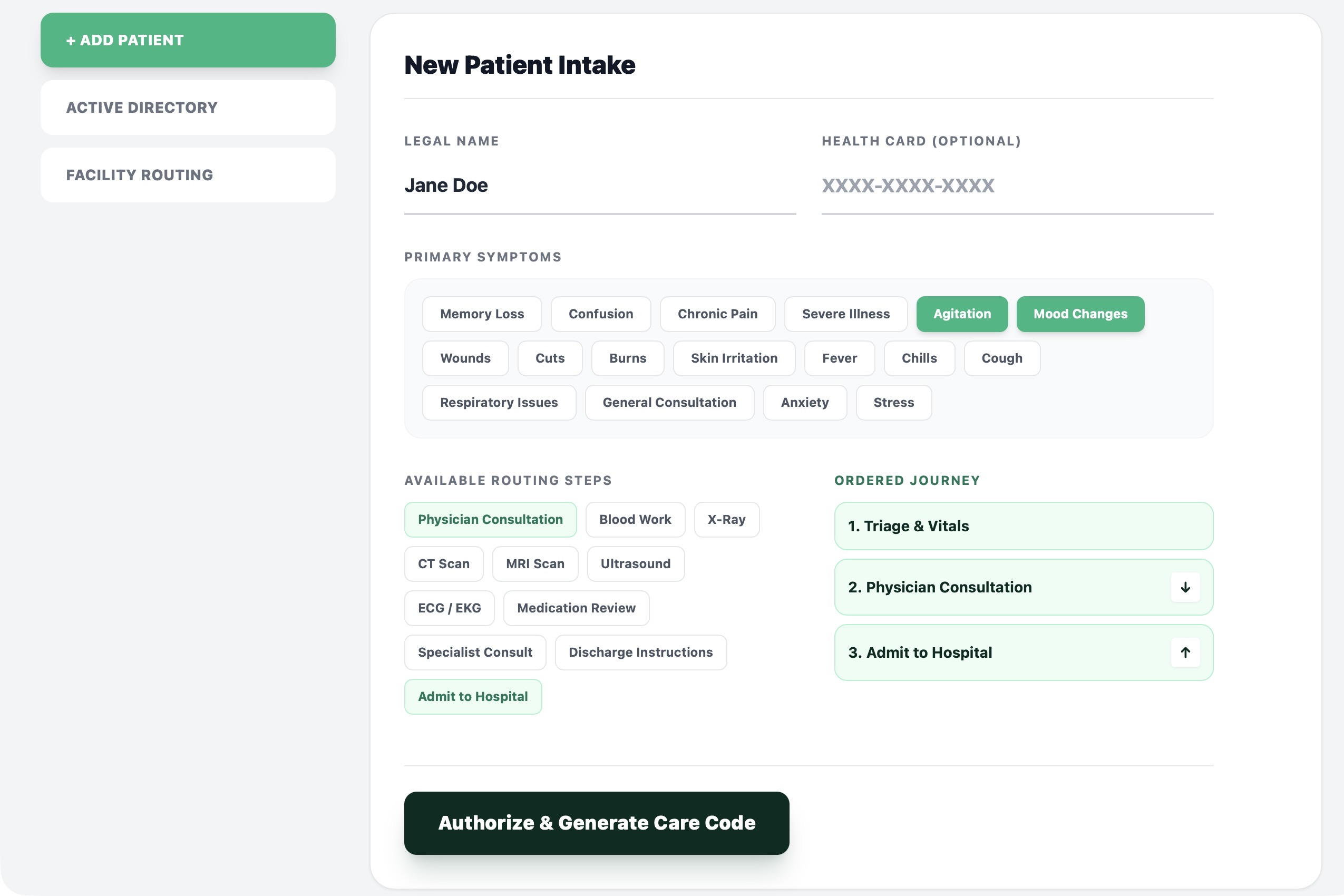Switch to the Facility Routing tab

[x=188, y=175]
